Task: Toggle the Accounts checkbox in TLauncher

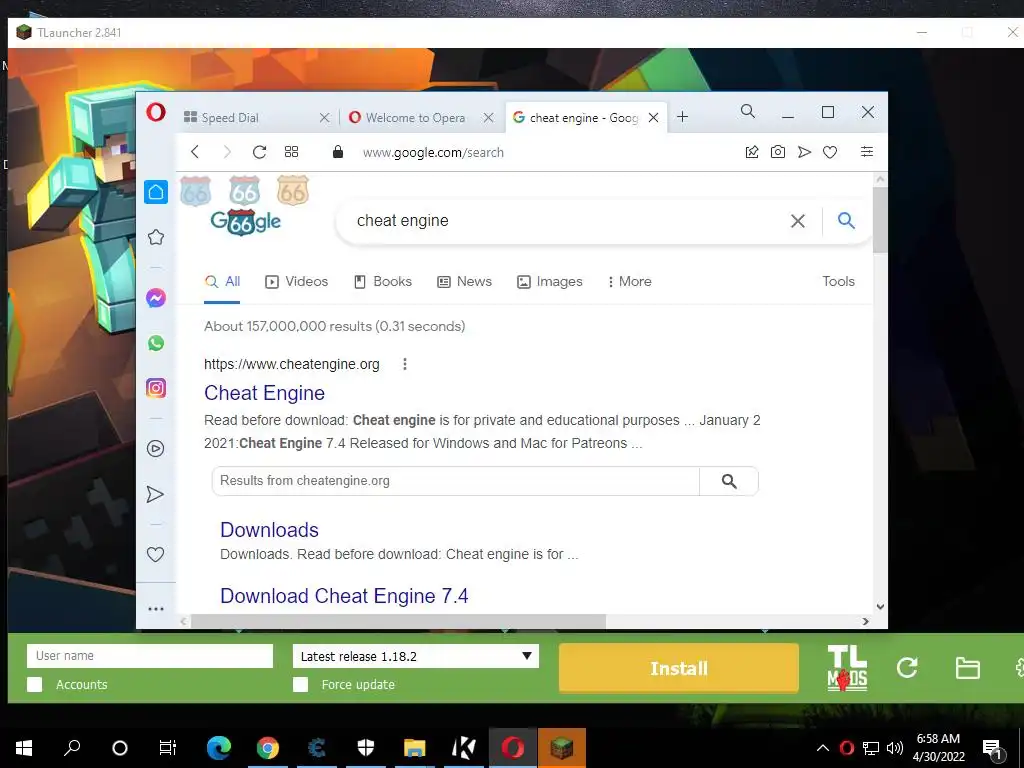Action: click(x=35, y=684)
